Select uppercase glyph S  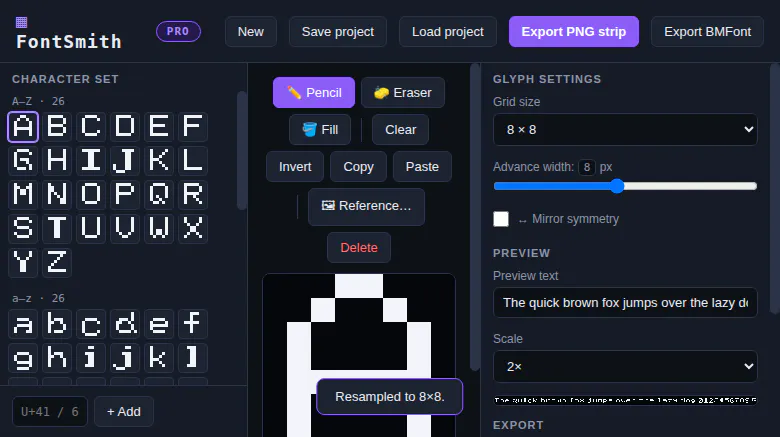(23, 228)
